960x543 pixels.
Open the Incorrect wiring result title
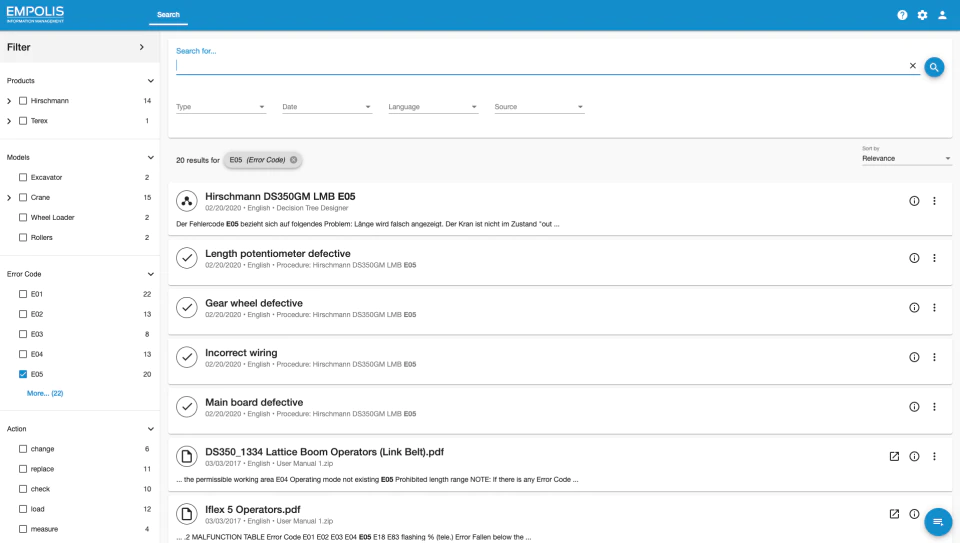tap(241, 353)
